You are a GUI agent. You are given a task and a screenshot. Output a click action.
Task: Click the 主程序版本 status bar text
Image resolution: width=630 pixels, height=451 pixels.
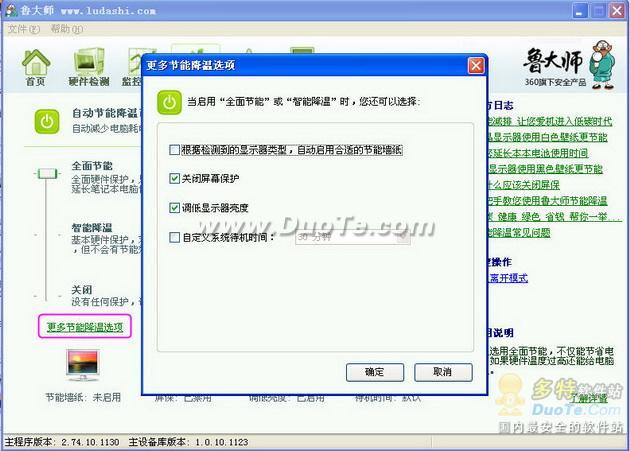[62, 442]
